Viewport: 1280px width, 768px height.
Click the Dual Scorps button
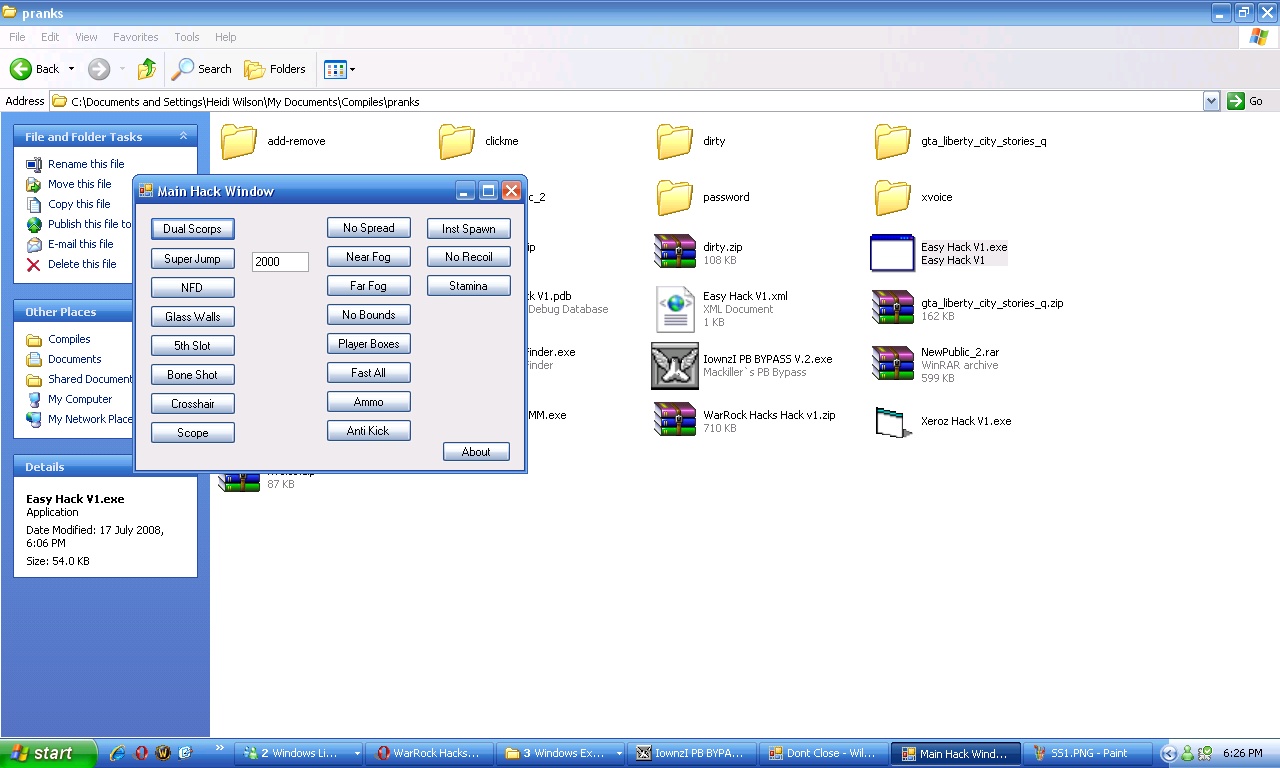click(x=193, y=229)
